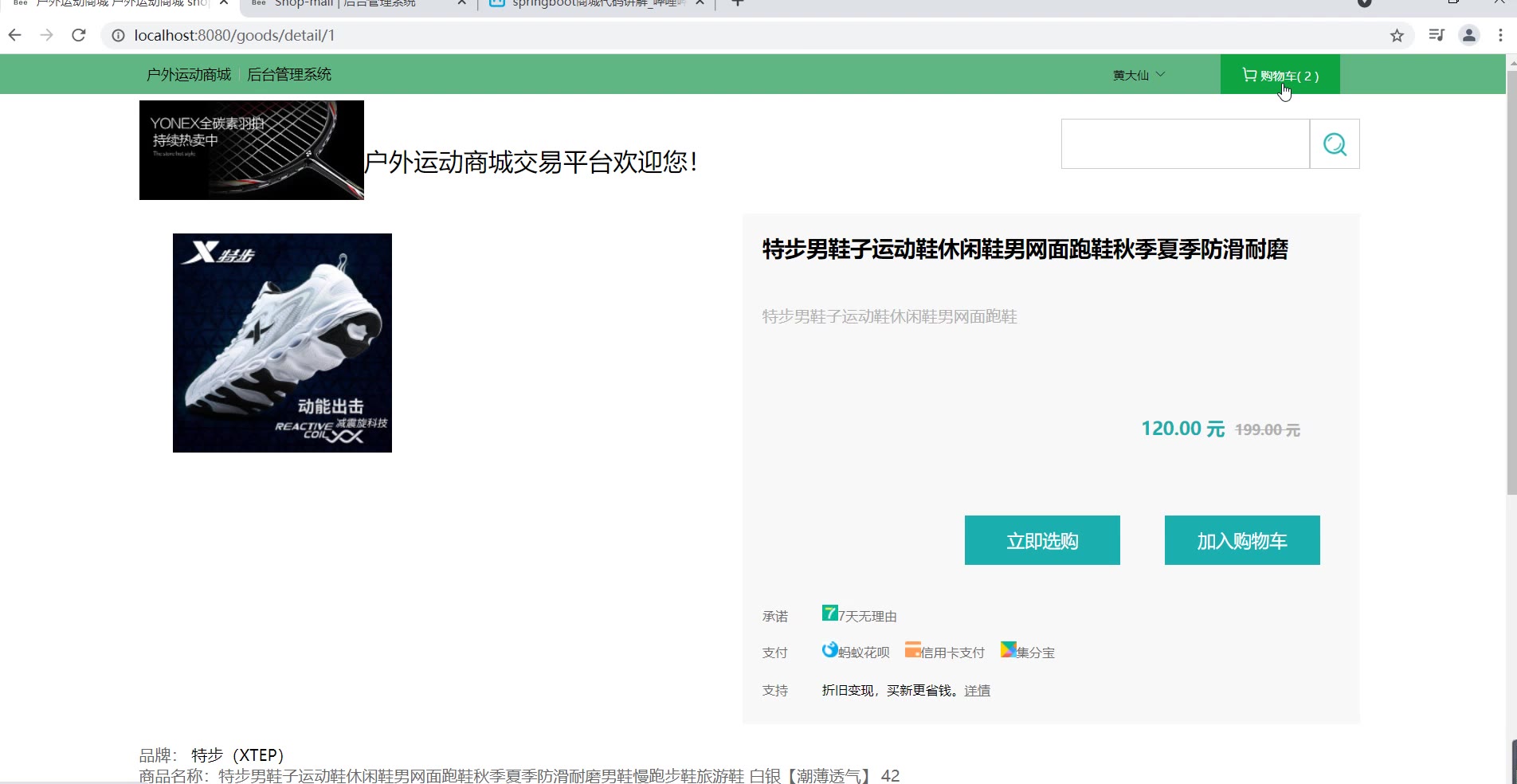Click the site info icon in address bar
The image size is (1517, 784).
pyautogui.click(x=118, y=35)
